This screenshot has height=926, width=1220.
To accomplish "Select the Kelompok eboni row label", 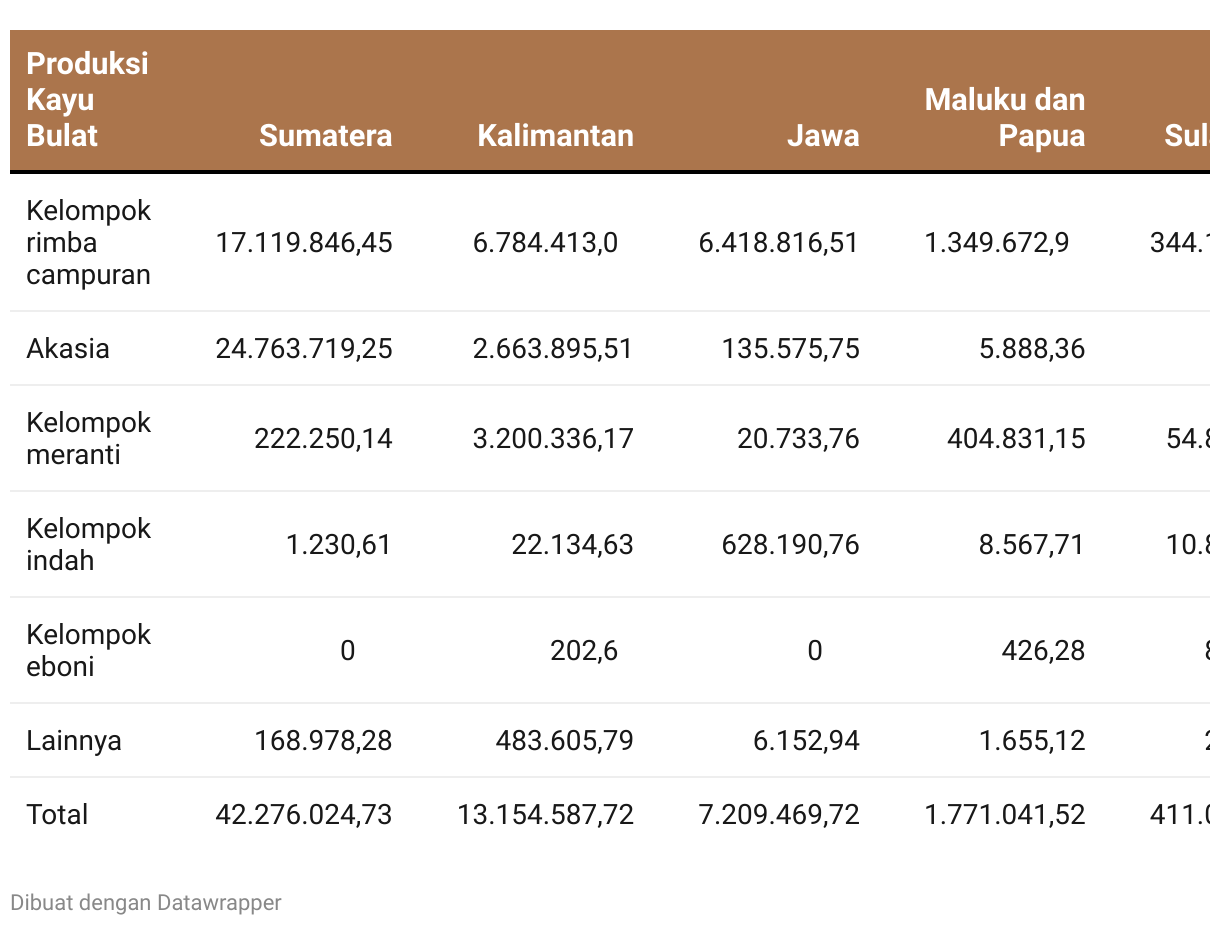I will pos(88,651).
